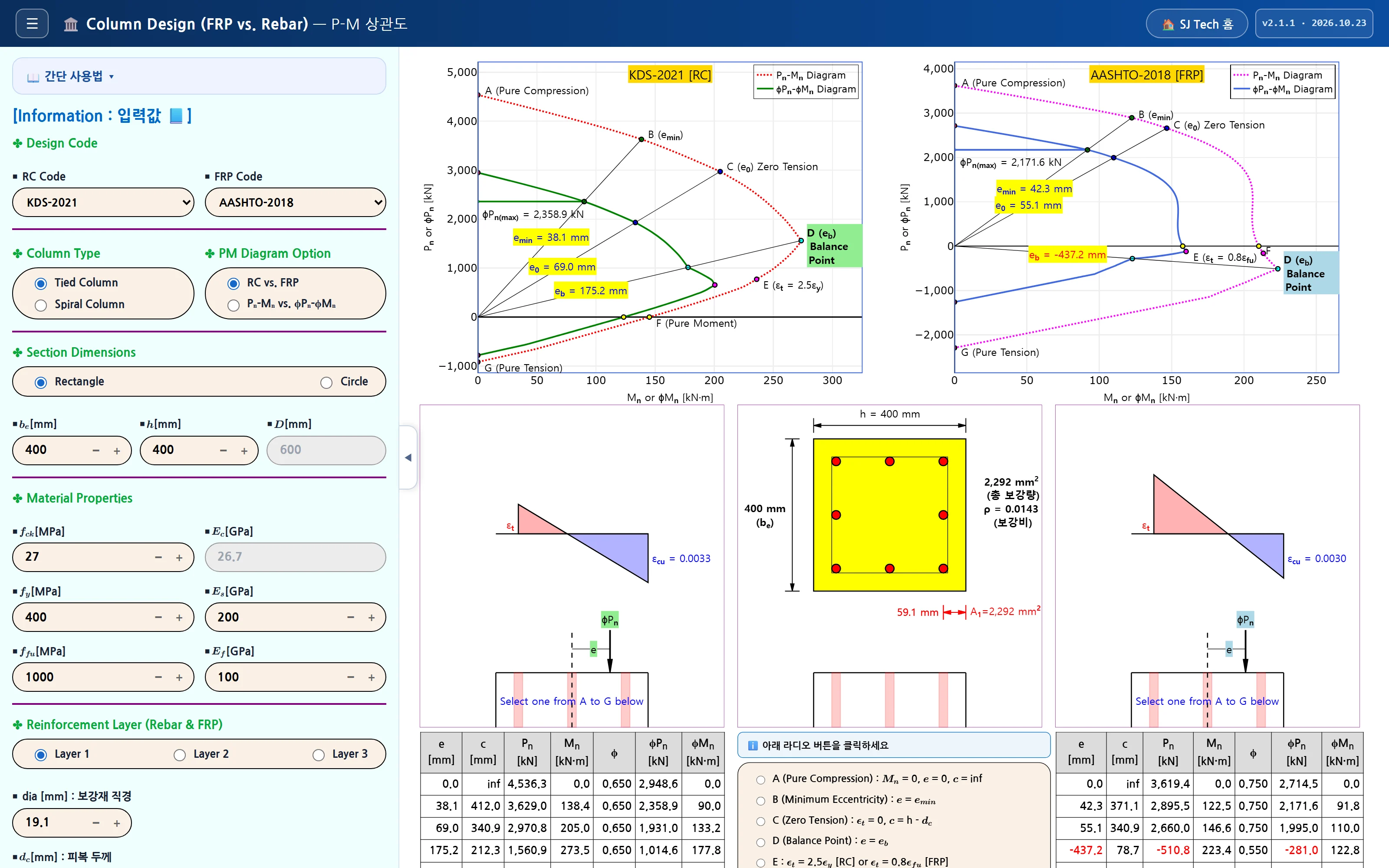
Task: Switch to Layer 3 reinforcement
Action: coord(319,754)
